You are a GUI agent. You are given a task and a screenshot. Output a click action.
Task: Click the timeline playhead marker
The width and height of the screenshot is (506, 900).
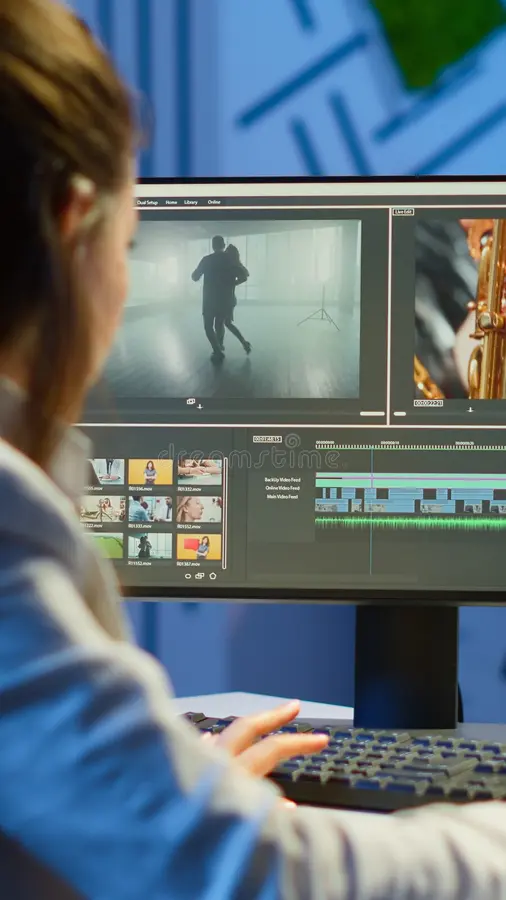coord(371,511)
